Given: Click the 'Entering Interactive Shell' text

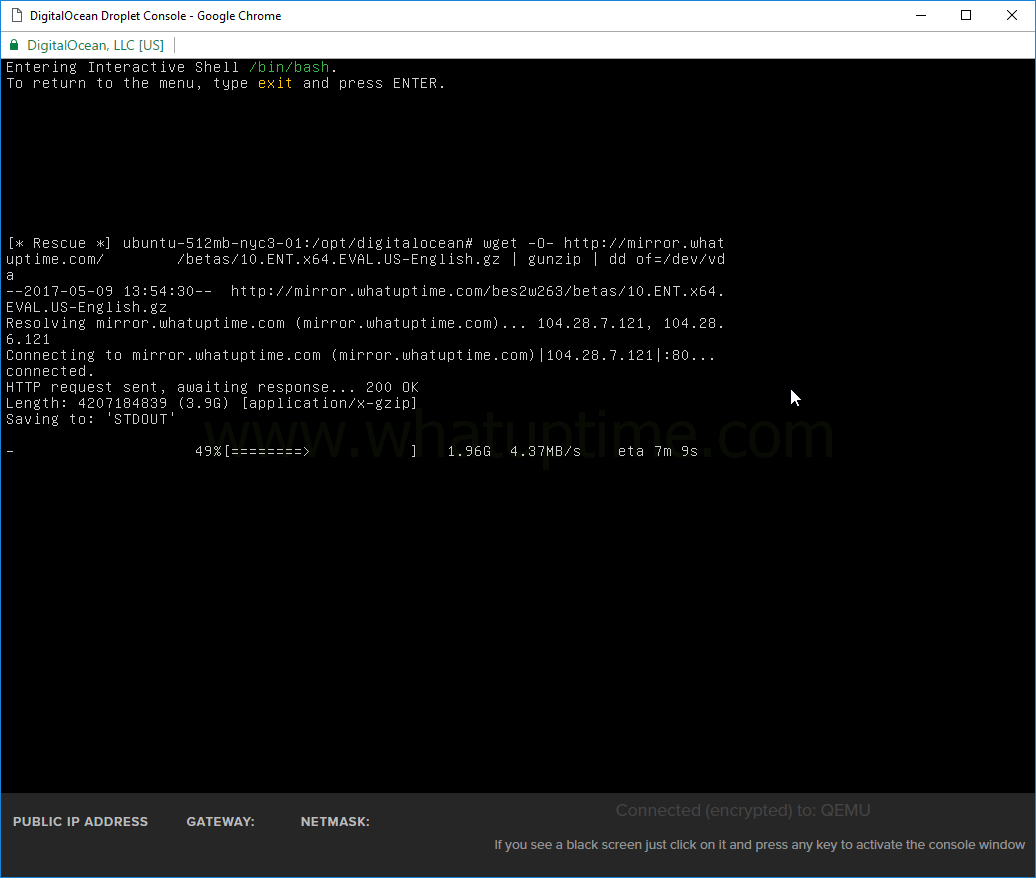Looking at the screenshot, I should [122, 67].
